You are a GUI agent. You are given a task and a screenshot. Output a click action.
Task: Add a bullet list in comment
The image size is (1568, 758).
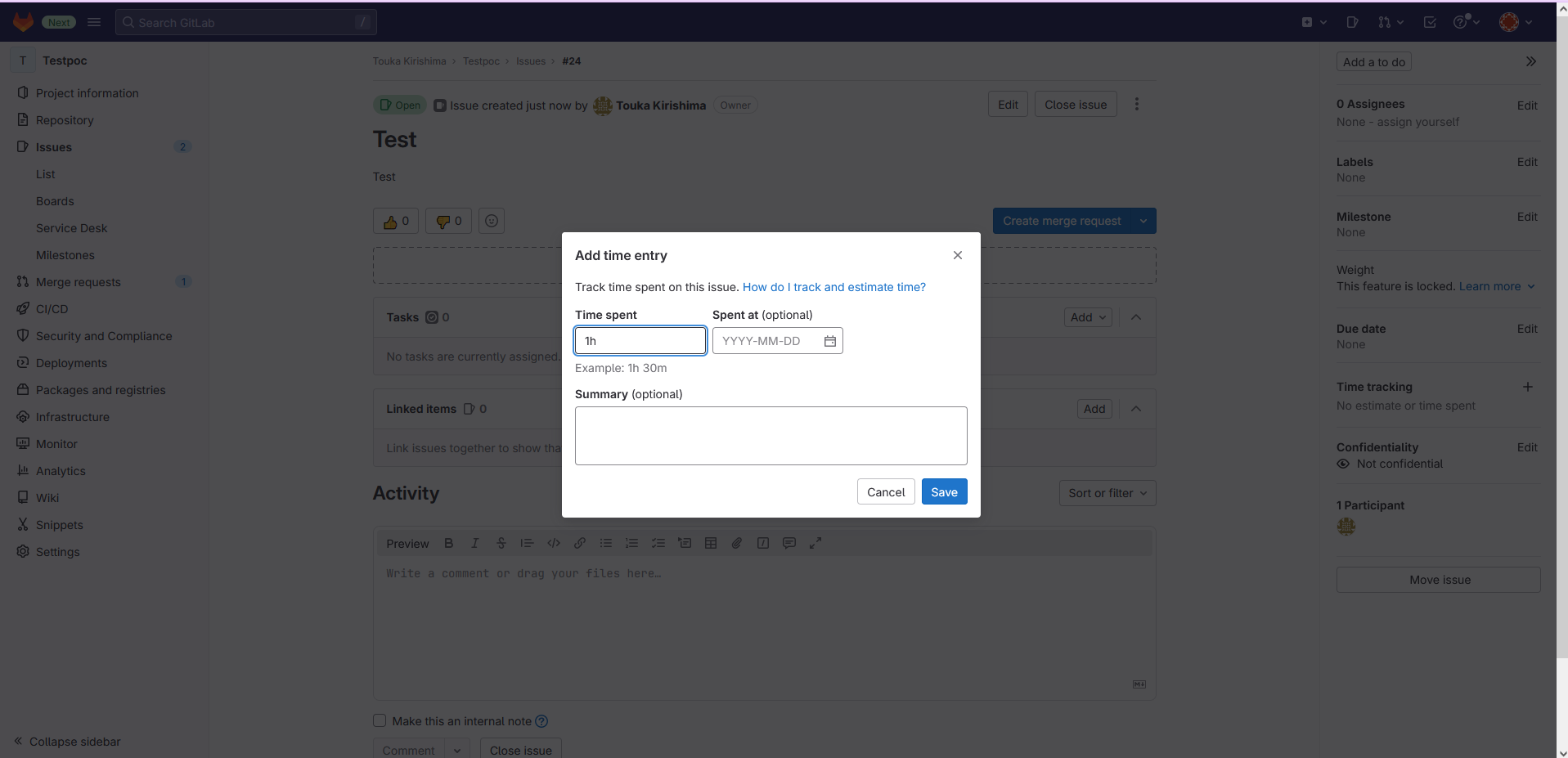[606, 543]
